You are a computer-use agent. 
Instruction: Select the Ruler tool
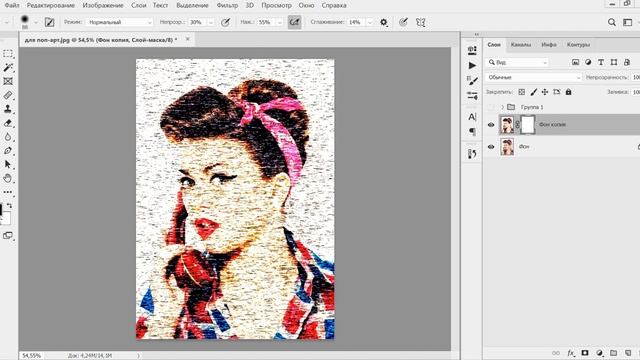pos(8,95)
